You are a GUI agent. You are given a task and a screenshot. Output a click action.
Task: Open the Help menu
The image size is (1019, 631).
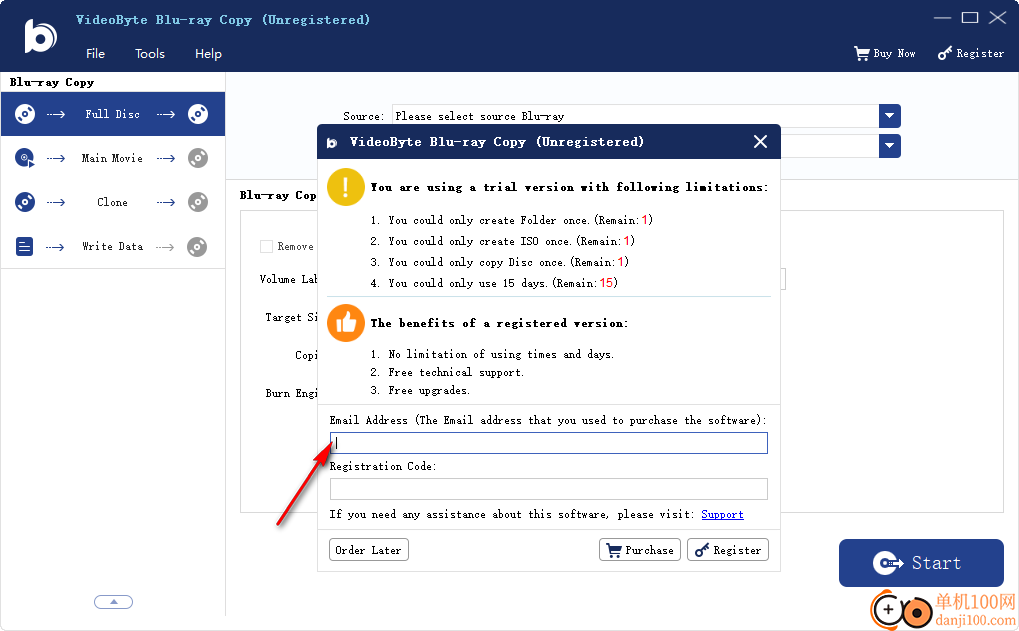point(208,54)
